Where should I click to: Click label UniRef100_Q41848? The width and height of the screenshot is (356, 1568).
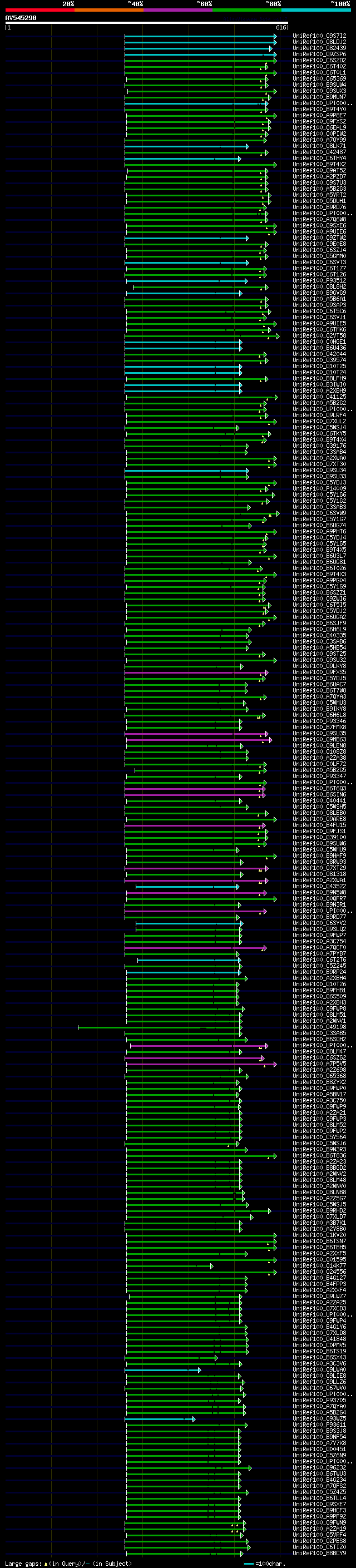coord(319,1338)
